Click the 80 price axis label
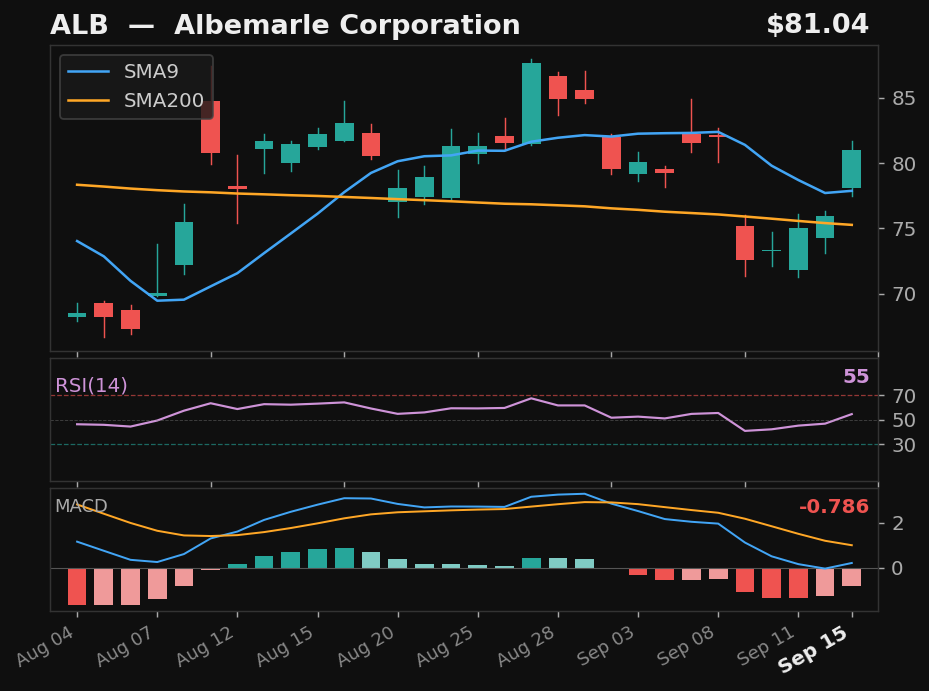 904,164
